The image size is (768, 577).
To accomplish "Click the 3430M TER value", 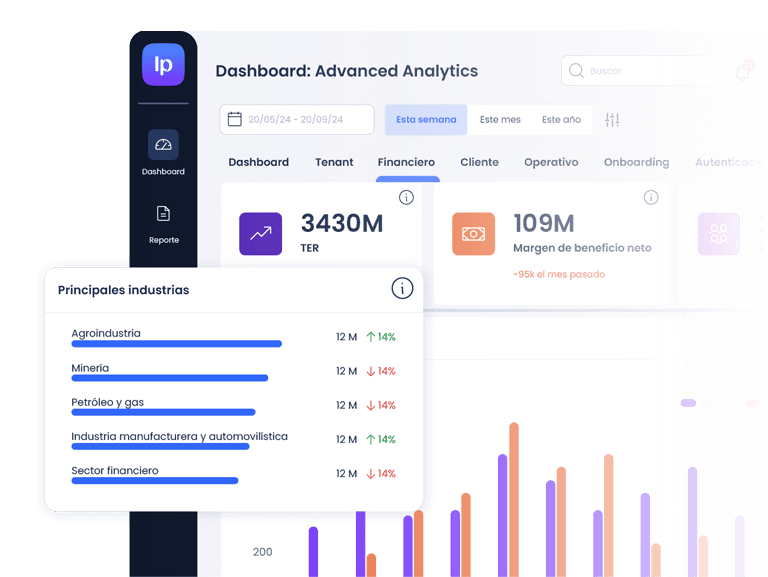I will click(x=342, y=223).
